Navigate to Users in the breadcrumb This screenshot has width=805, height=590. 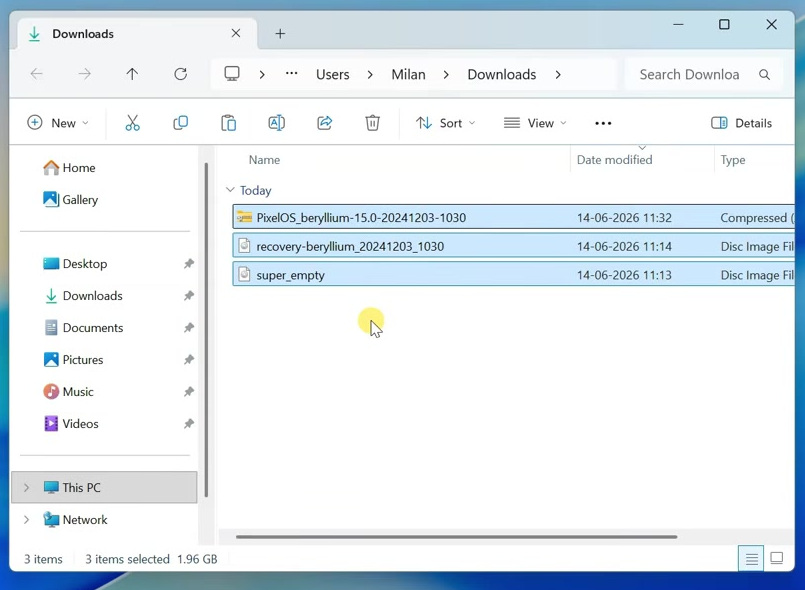tap(333, 75)
